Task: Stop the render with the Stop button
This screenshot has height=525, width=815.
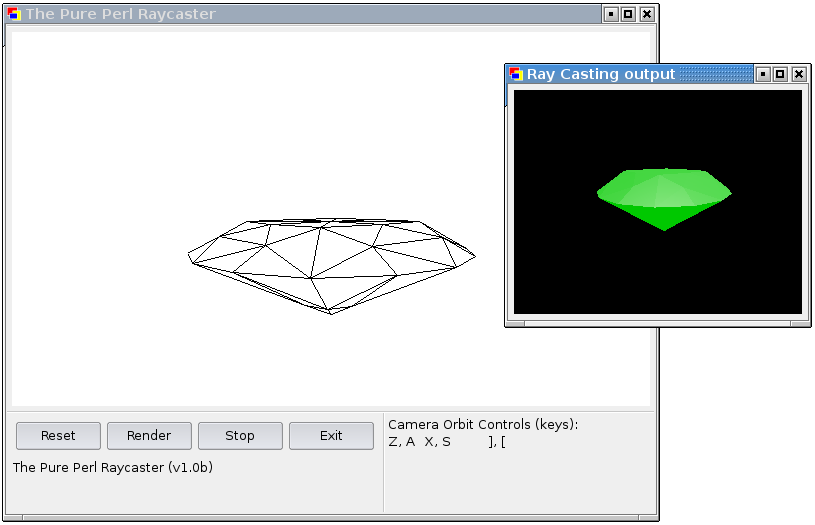Action: (240, 436)
